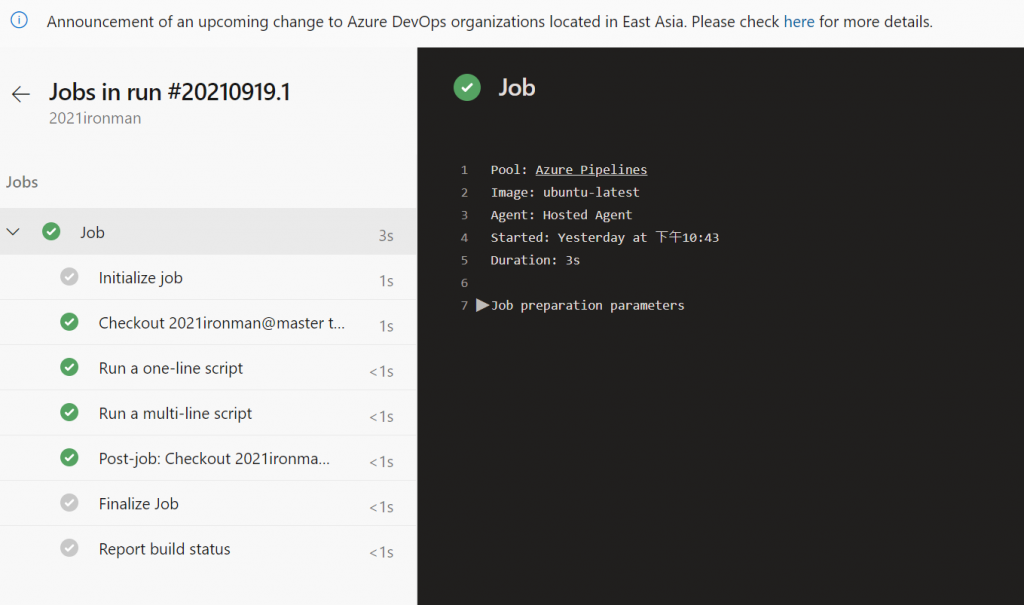Image resolution: width=1024 pixels, height=605 pixels.
Task: Click gray status icon for Finalize Job
Action: click(69, 503)
